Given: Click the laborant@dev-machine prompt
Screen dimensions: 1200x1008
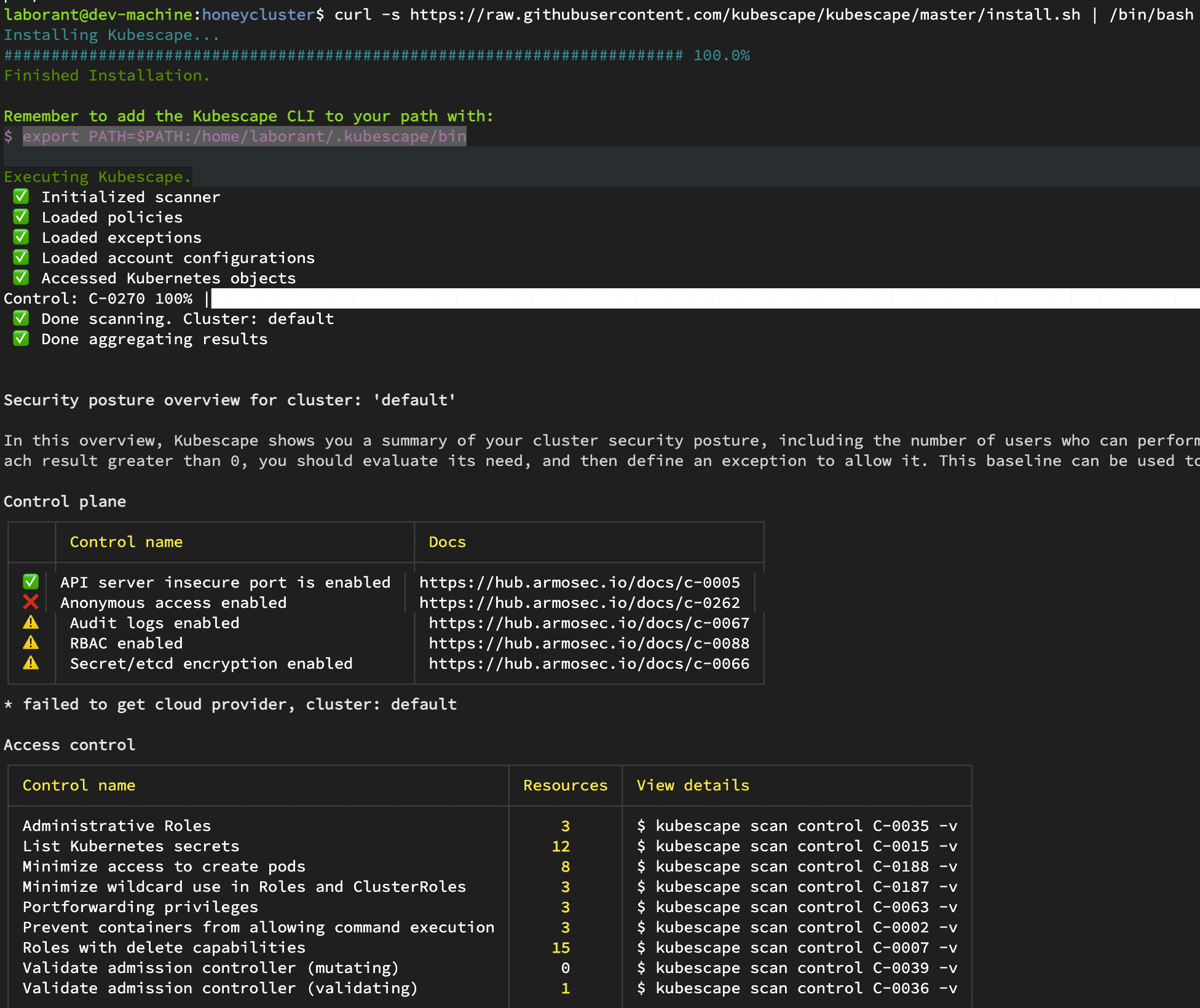Looking at the screenshot, I should pyautogui.click(x=164, y=14).
